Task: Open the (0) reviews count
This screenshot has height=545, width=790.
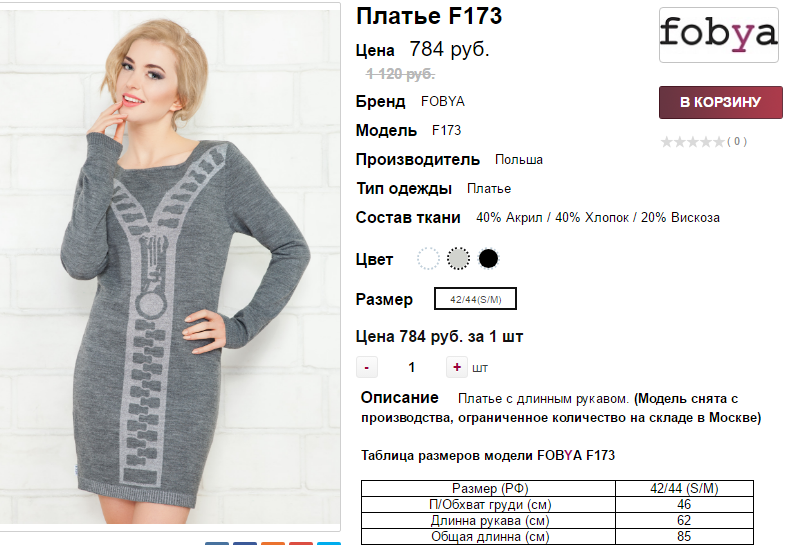Action: click(x=737, y=142)
